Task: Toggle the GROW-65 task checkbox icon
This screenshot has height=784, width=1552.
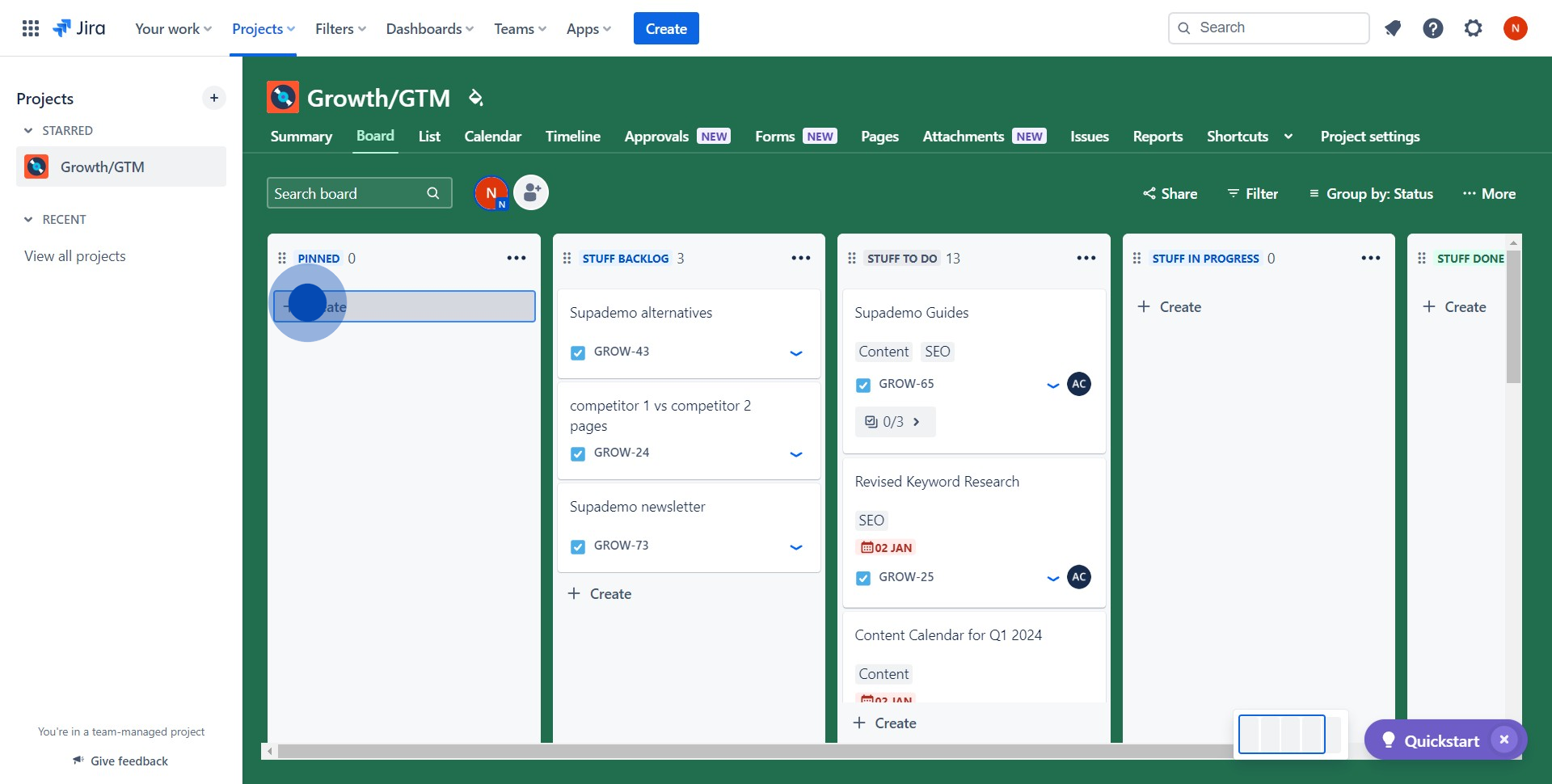Action: (x=863, y=385)
